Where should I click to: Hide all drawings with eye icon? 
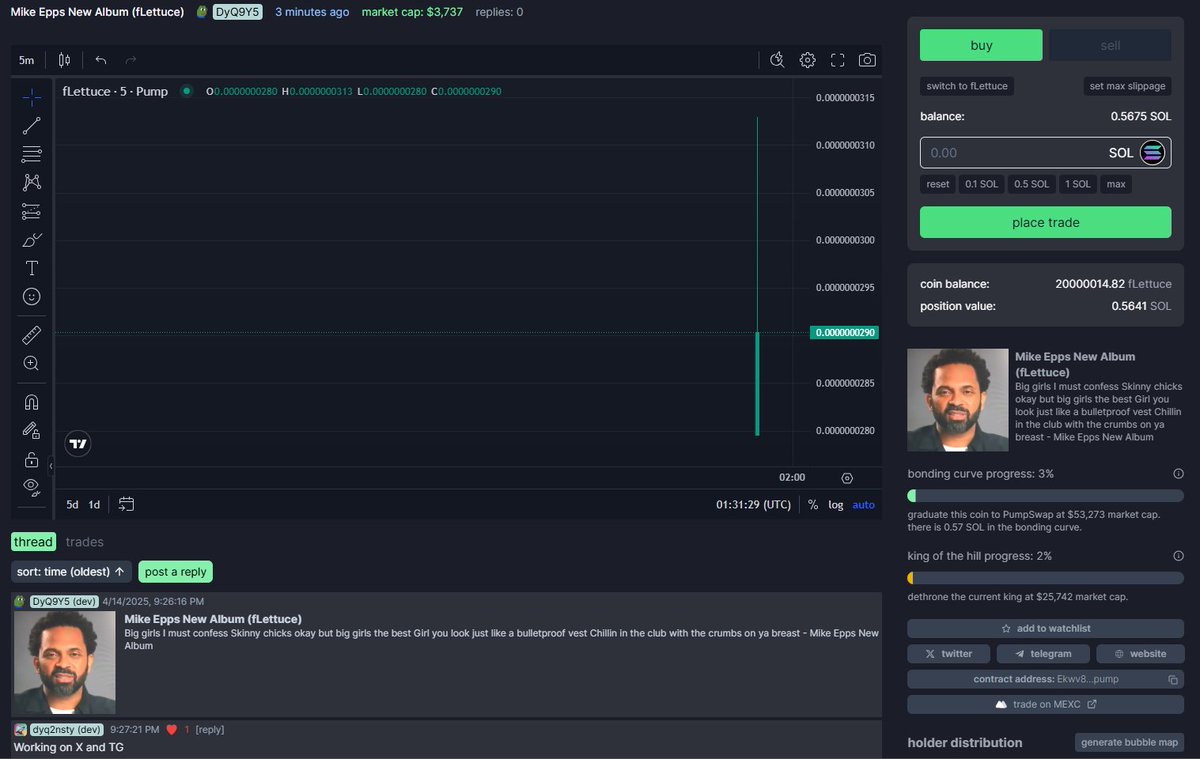(x=31, y=487)
